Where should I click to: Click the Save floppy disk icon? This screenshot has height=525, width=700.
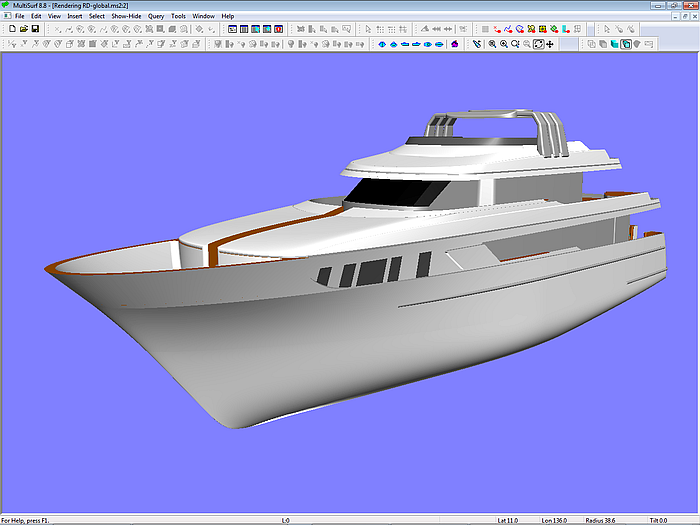point(35,29)
